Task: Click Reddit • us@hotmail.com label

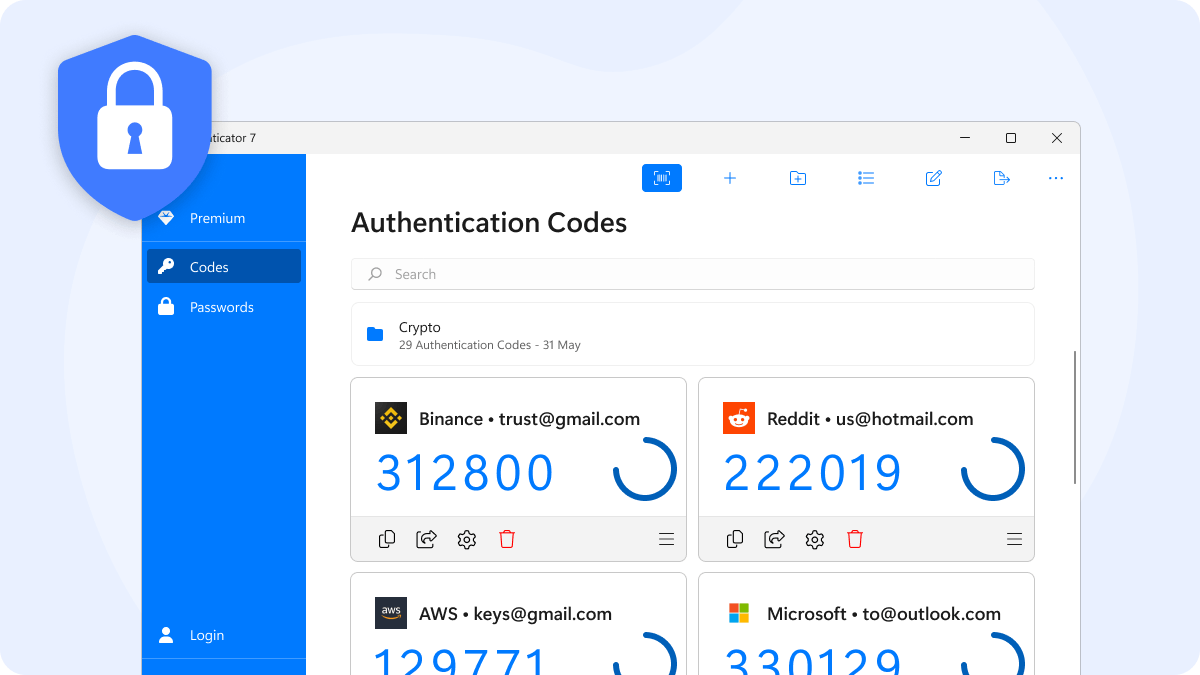Action: click(870, 419)
